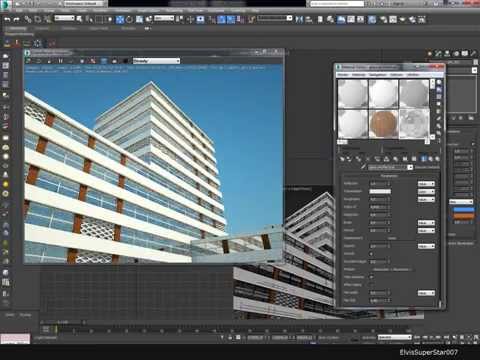Screen dimensions: 480x360
Task: Click the search field in the title bar
Action: click(337, 4)
